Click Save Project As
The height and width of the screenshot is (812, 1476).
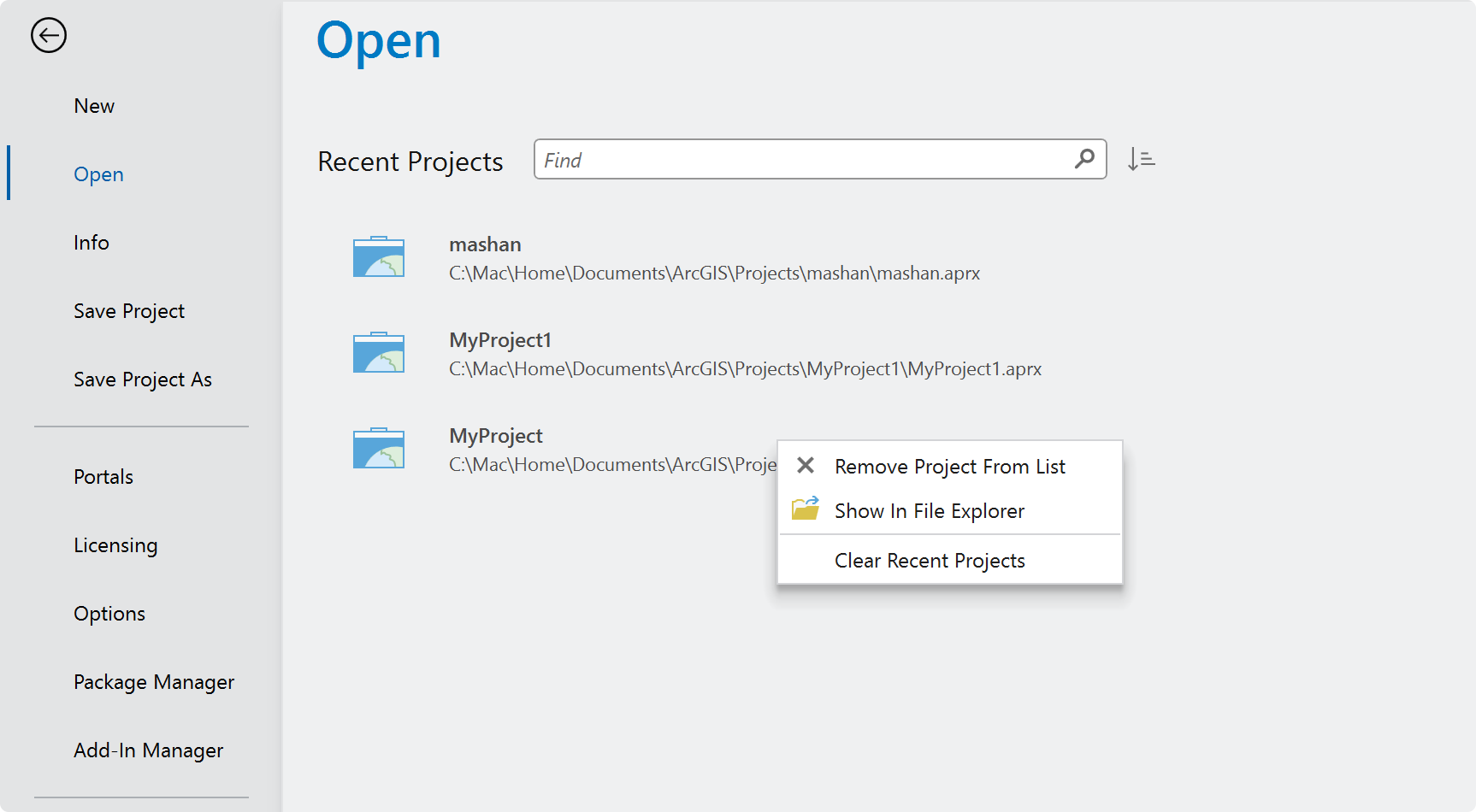coord(143,380)
